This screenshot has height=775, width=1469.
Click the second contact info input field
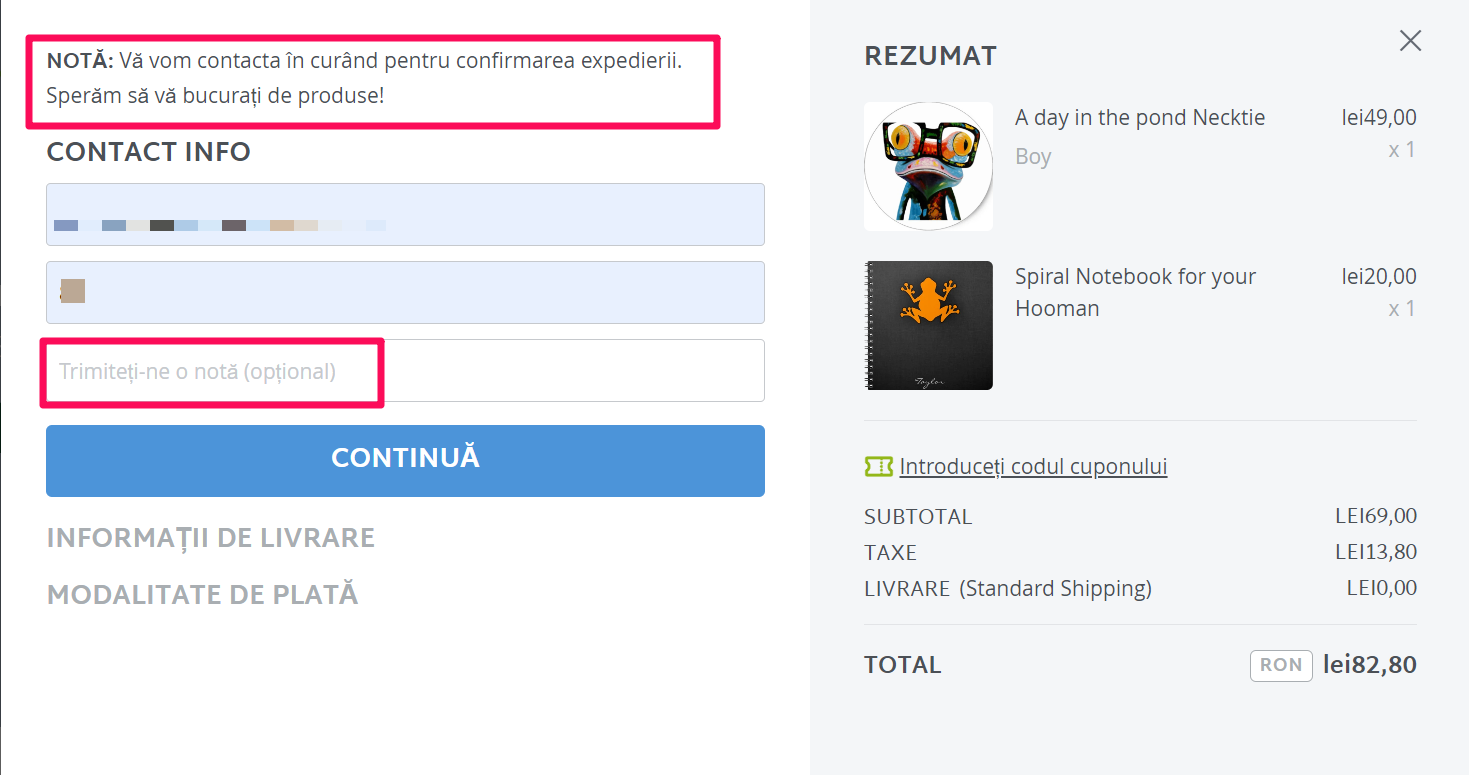(405, 292)
